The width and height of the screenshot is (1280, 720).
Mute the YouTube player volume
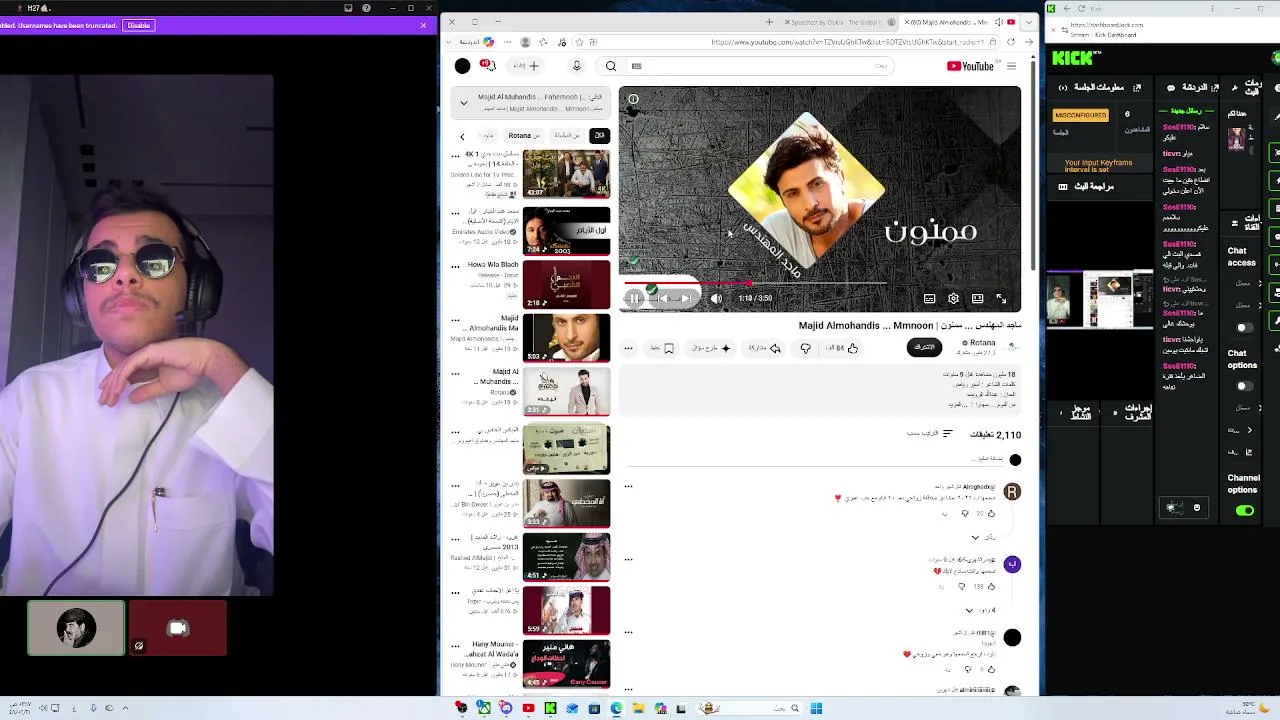[716, 298]
